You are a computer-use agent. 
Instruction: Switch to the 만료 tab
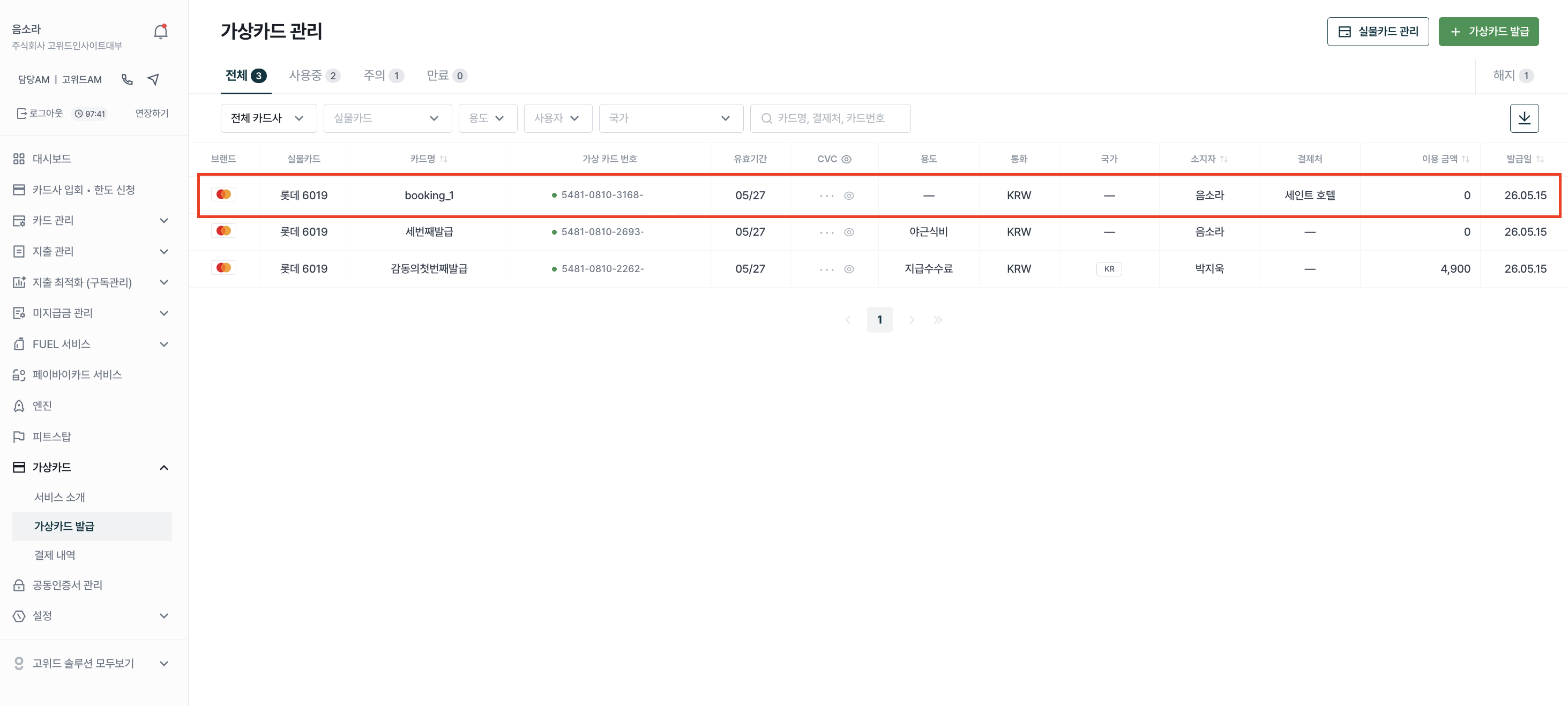pos(447,76)
